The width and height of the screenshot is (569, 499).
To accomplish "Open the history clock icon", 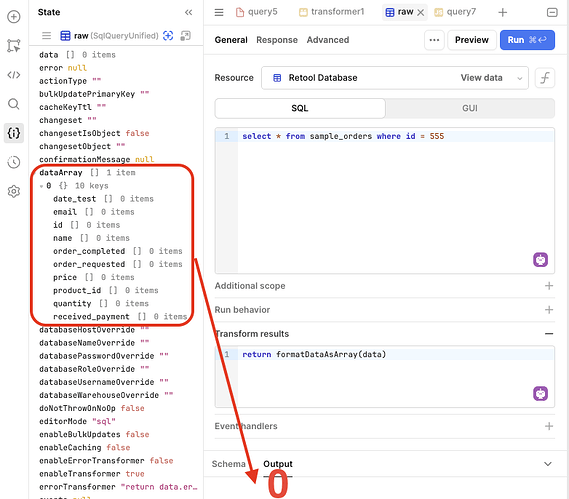I will (13, 162).
